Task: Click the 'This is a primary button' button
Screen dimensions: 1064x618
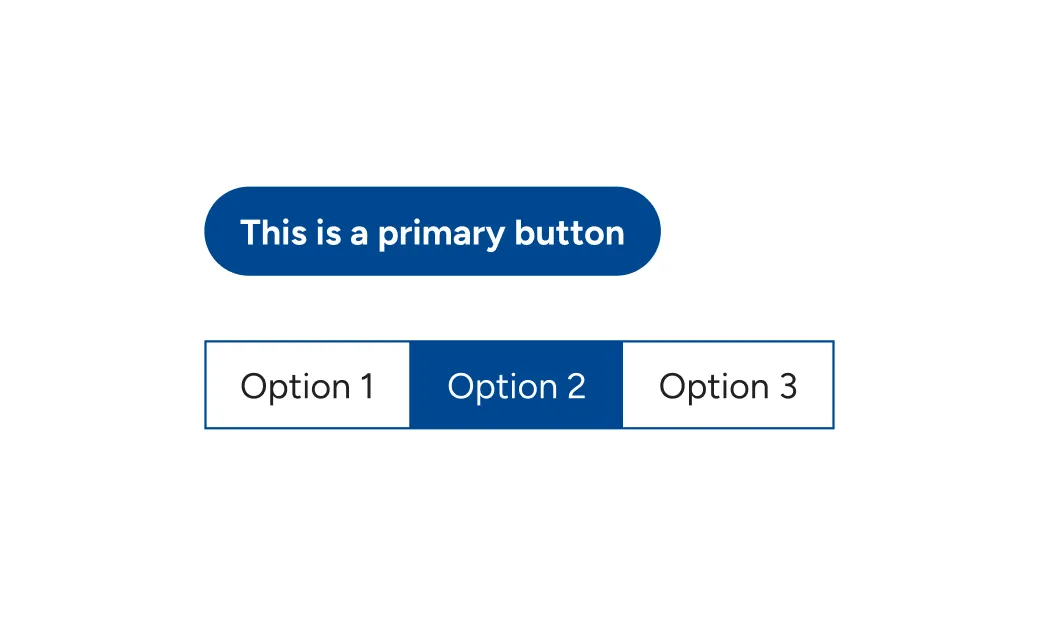Action: click(x=432, y=231)
